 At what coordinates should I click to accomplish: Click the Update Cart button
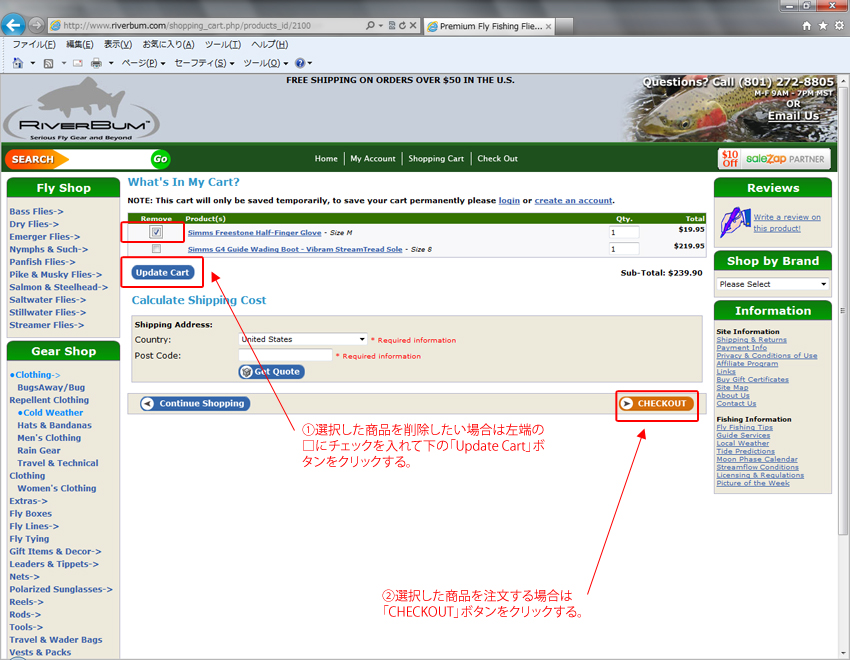[x=162, y=273]
